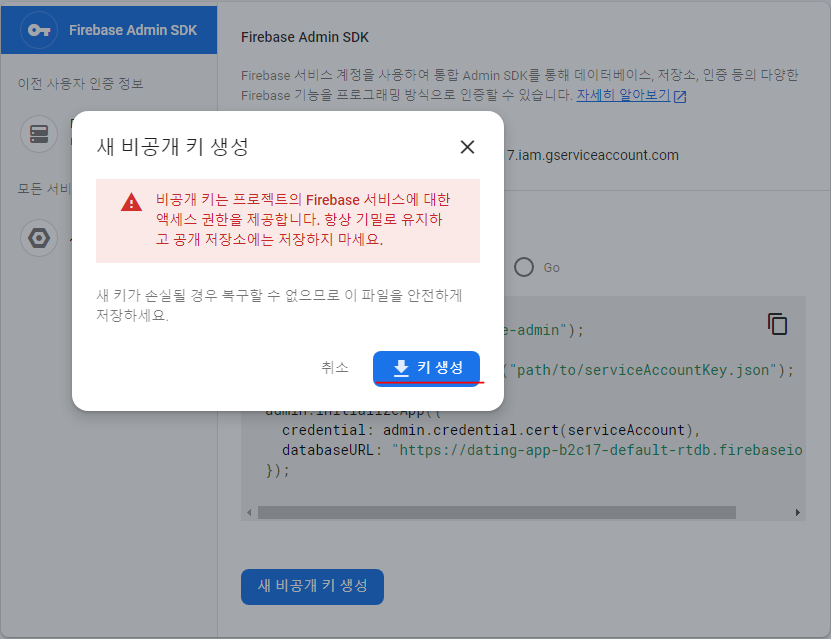Screen dimensions: 831x639
Task: Select the Firebase Admin SDK sidebar tab
Action: [109, 30]
